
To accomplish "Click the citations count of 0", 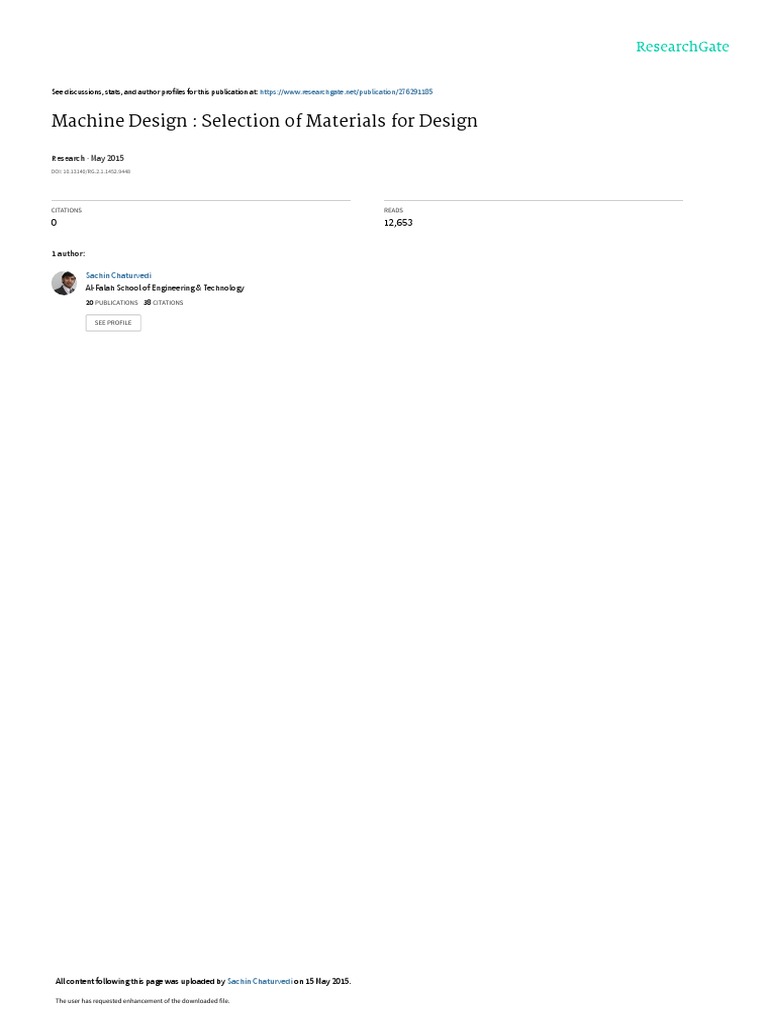I will (x=54, y=223).
